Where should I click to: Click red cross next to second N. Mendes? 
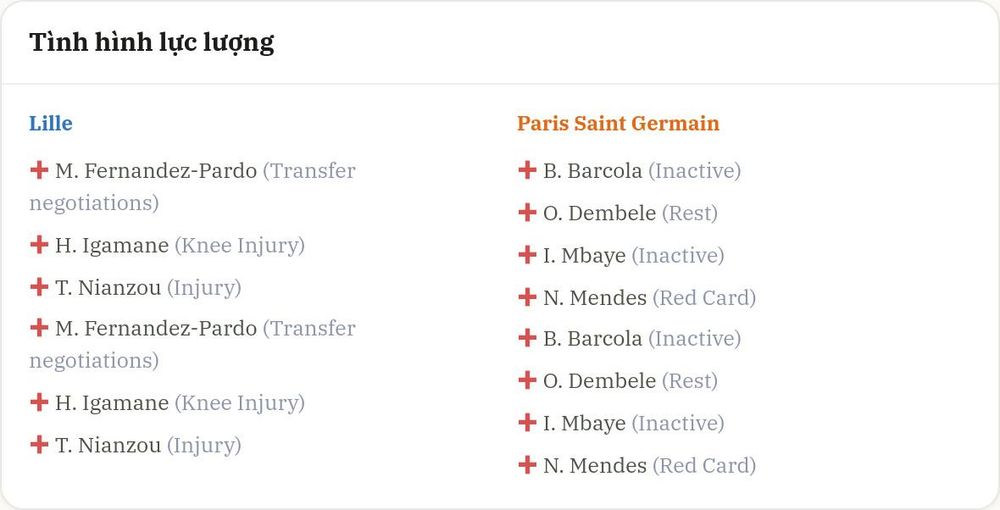527,465
